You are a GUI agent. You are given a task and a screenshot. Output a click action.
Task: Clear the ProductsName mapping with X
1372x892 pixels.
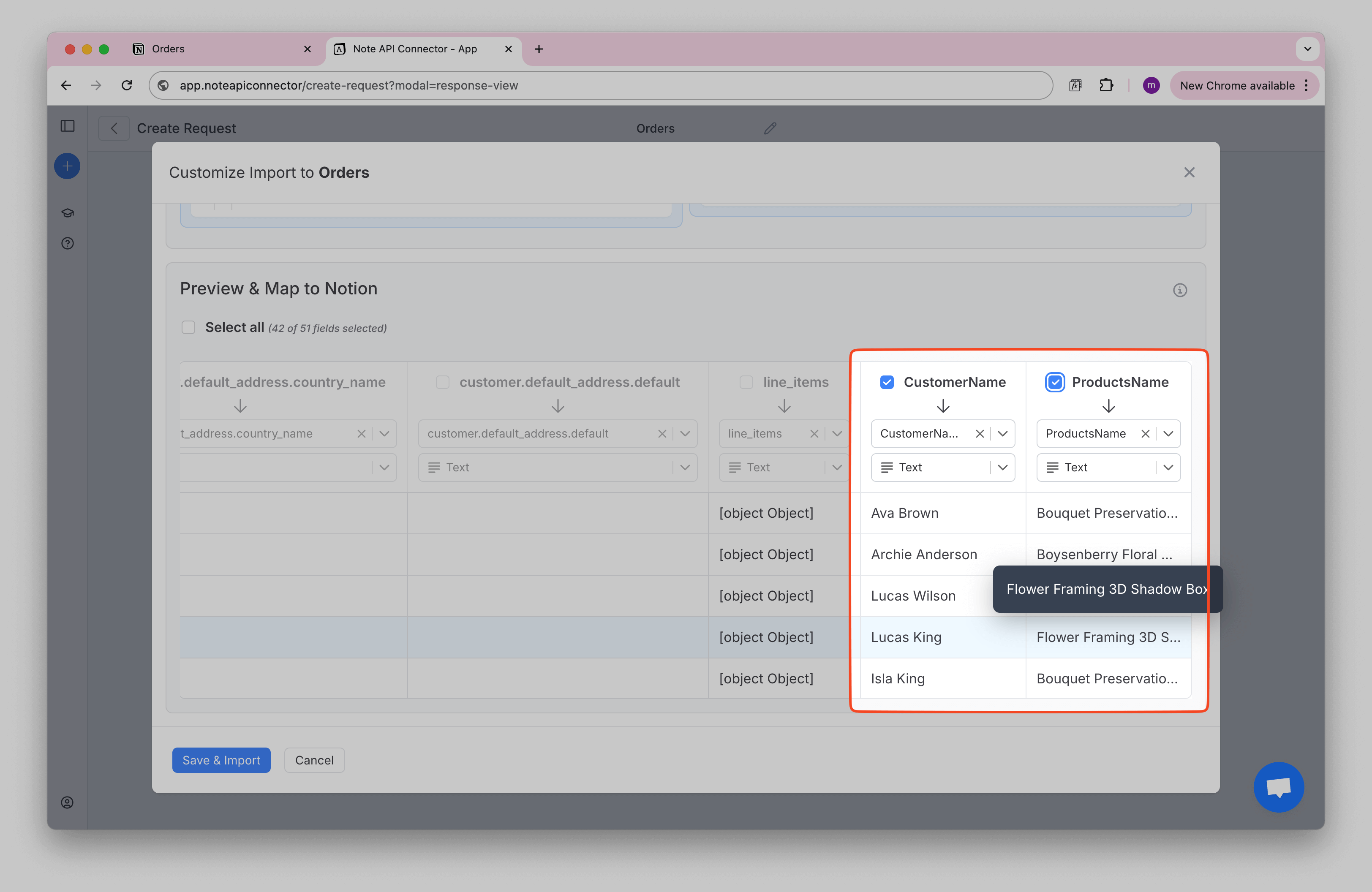[x=1145, y=434]
